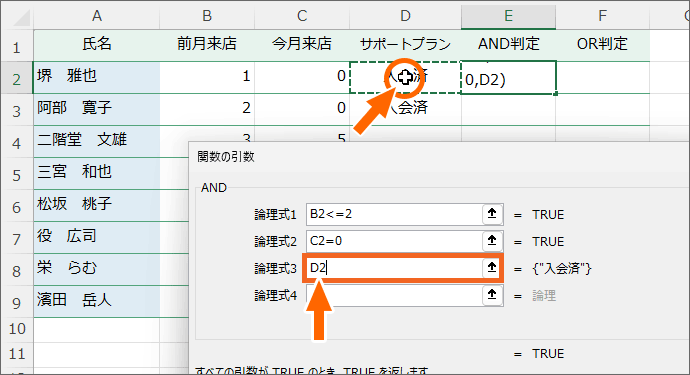Select row 10 header
The width and height of the screenshot is (690, 375).
pyautogui.click(x=17, y=329)
